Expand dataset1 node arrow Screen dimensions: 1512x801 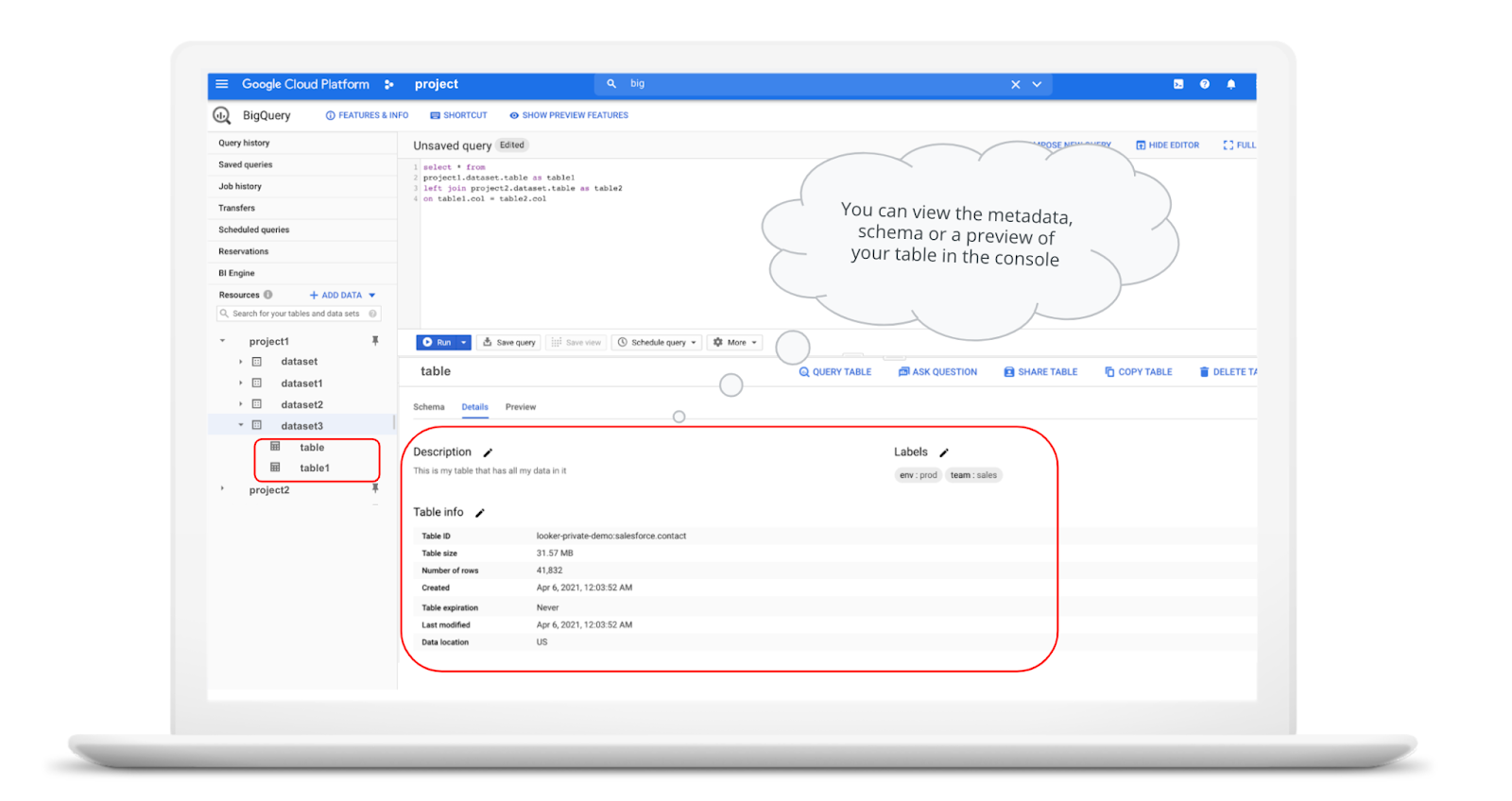click(240, 383)
